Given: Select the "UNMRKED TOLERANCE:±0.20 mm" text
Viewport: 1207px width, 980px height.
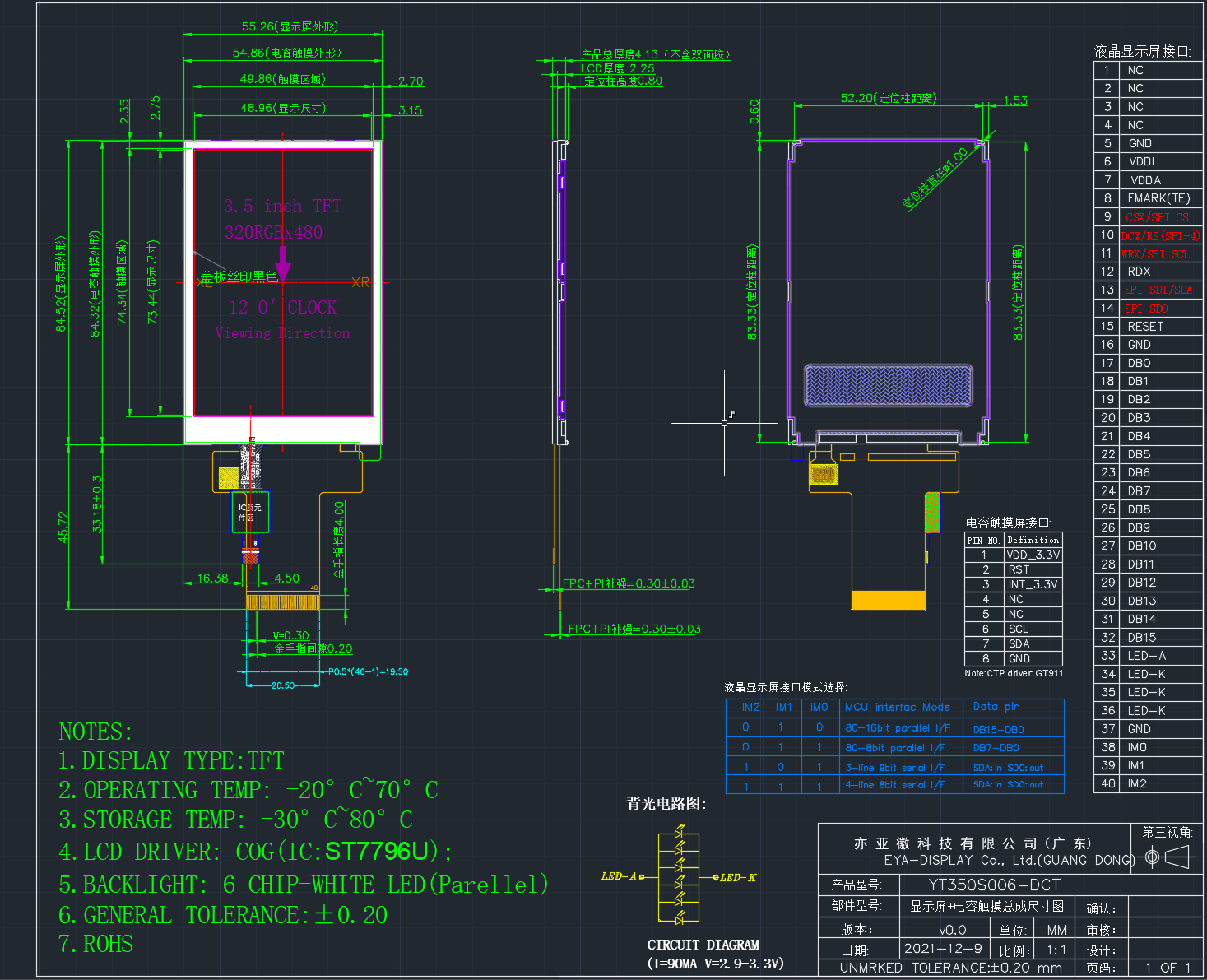Looking at the screenshot, I should [950, 968].
